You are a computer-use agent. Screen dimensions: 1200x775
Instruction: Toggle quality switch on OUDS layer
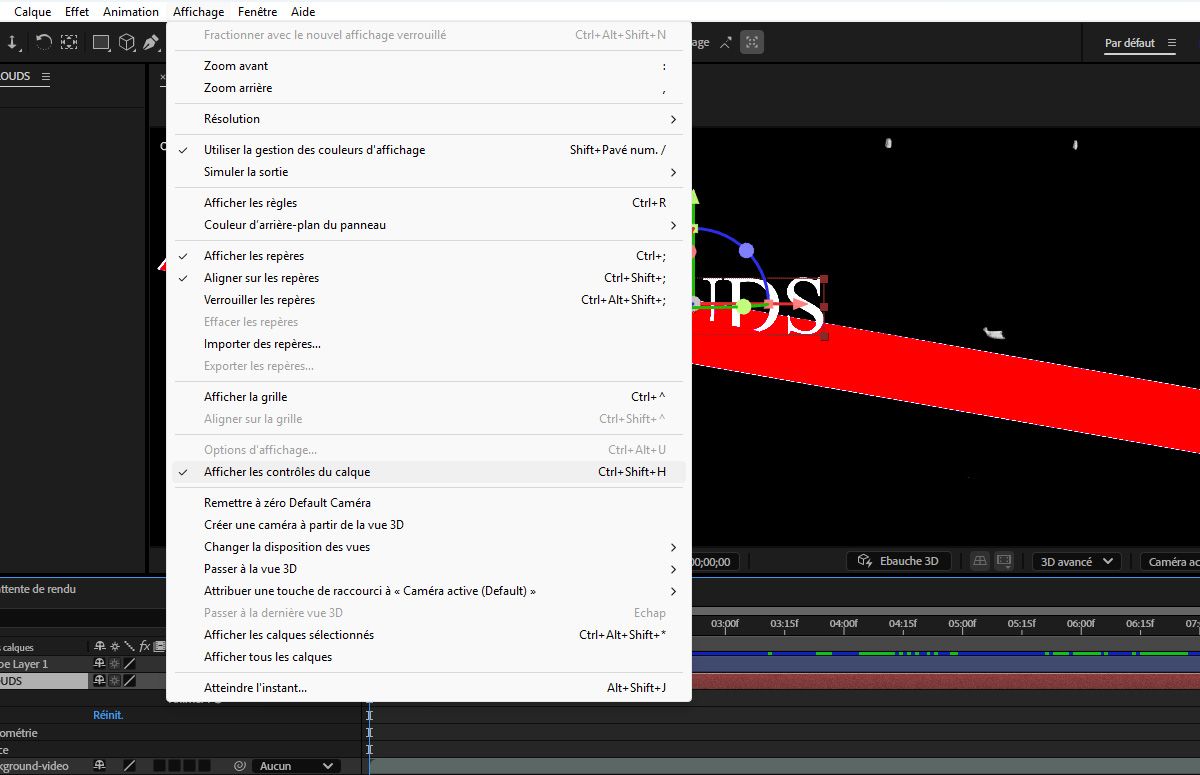[129, 681]
